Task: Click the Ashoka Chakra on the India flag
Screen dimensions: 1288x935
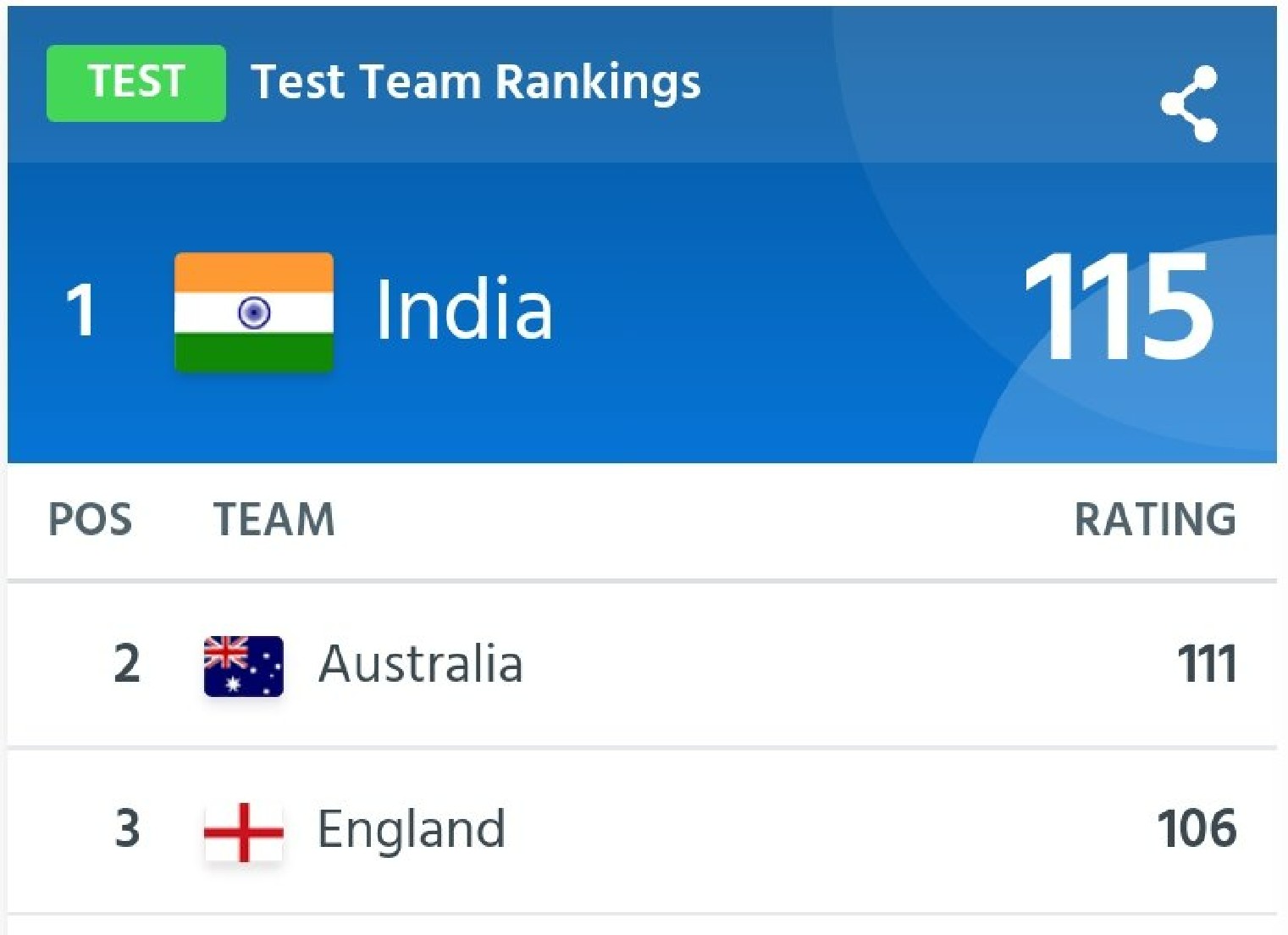Action: pyautogui.click(x=255, y=313)
